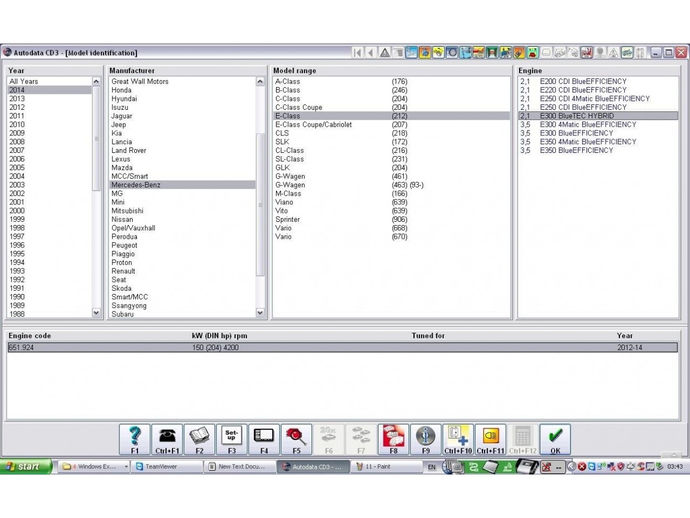
Task: Click the blue circle toolbar icon
Action: 452,53
